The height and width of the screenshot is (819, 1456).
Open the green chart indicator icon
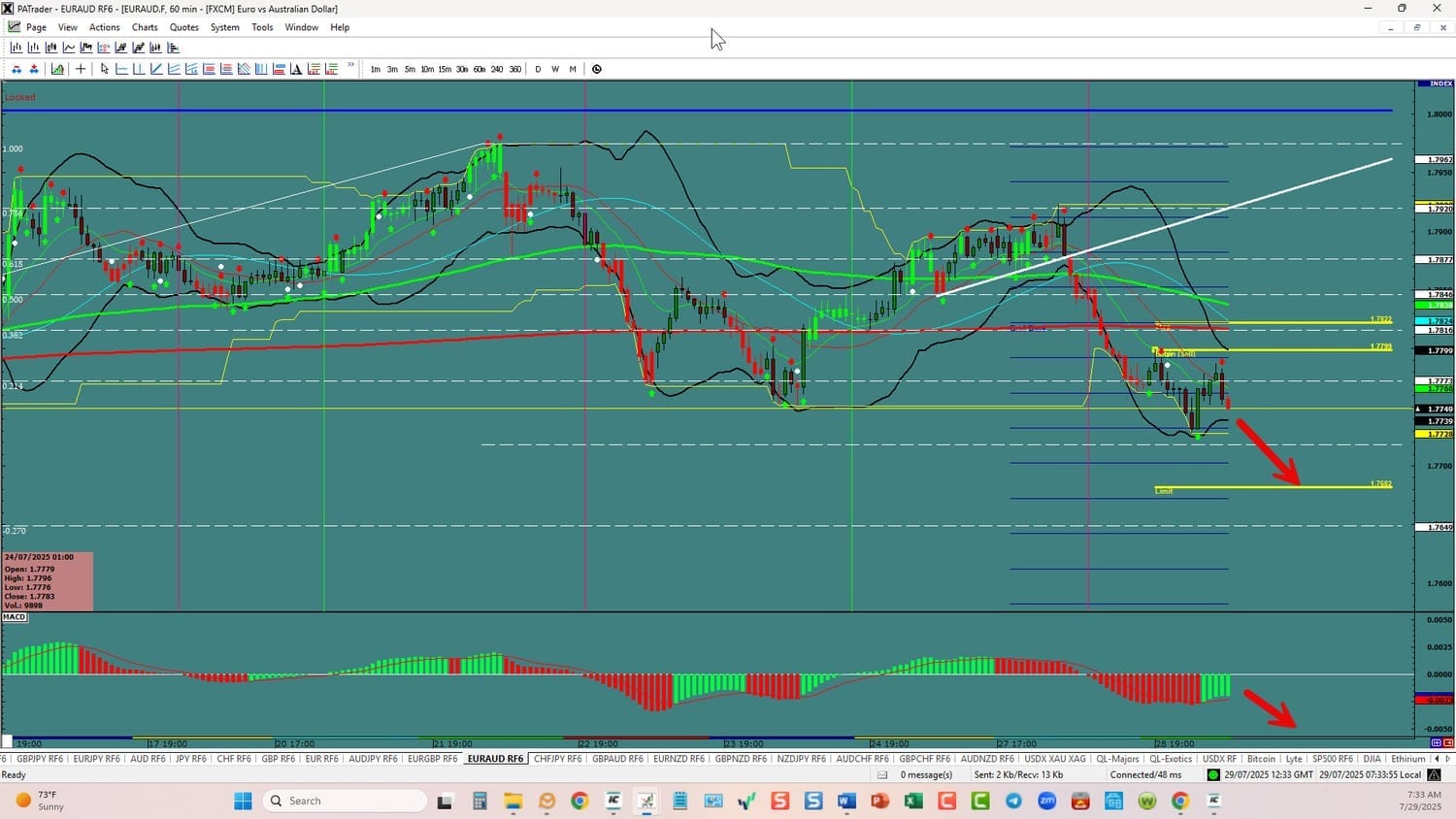coord(57,69)
